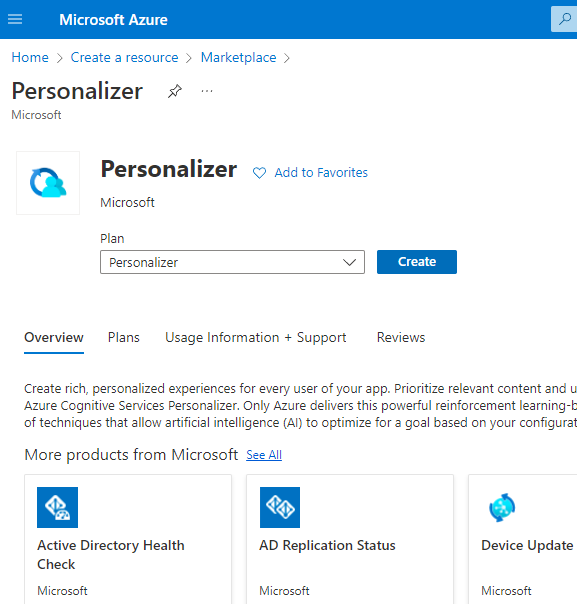Open Active Directory Health Check card title

[x=111, y=555]
